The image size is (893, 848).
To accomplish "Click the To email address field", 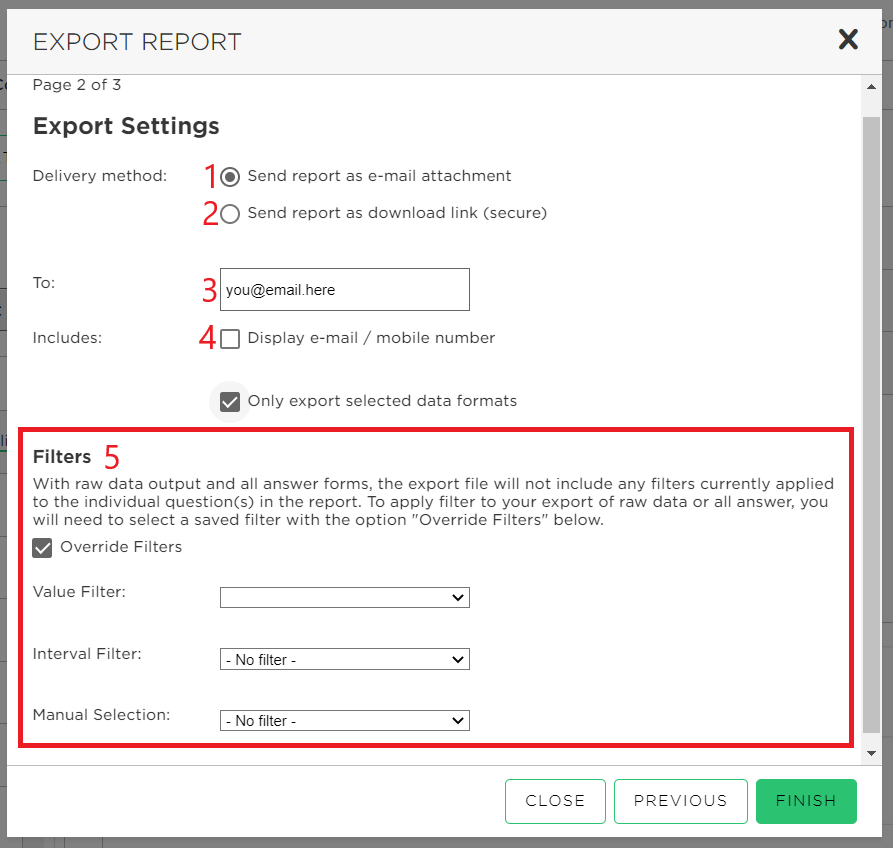I will click(345, 289).
